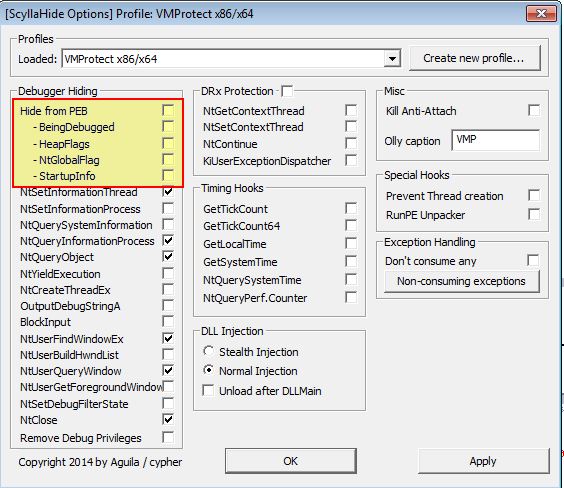Select the VMProtect x86/x64 profile combo box
The width and height of the screenshot is (564, 488).
pos(231,59)
